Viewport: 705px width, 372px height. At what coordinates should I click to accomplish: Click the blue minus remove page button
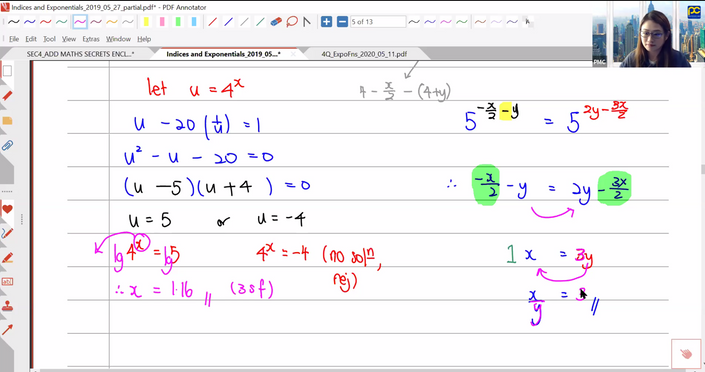(x=342, y=22)
